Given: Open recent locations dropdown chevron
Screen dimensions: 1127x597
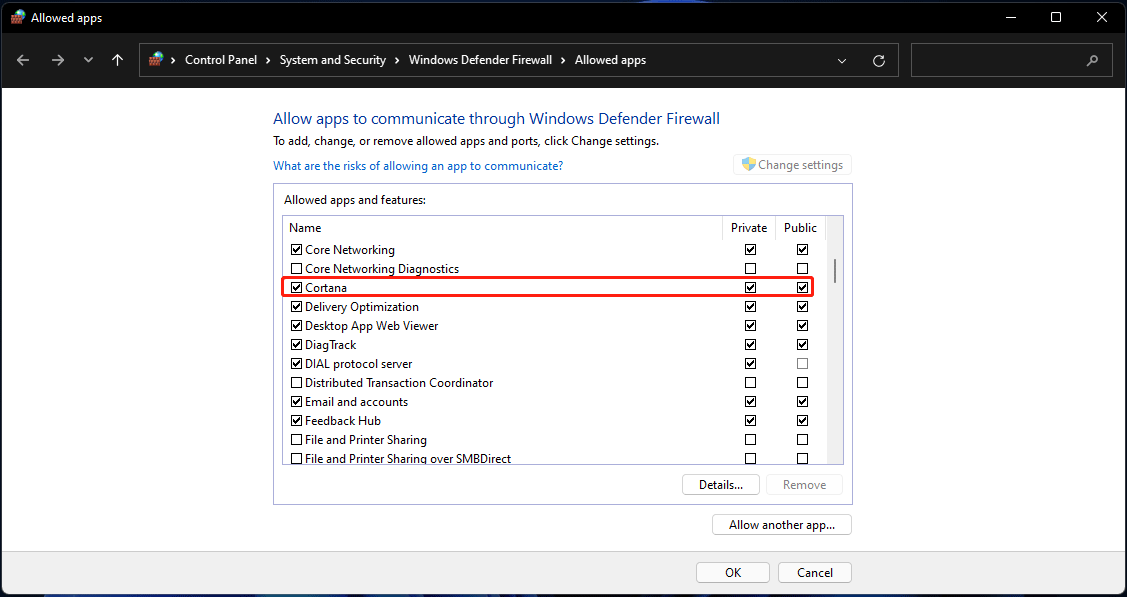Looking at the screenshot, I should [x=88, y=60].
